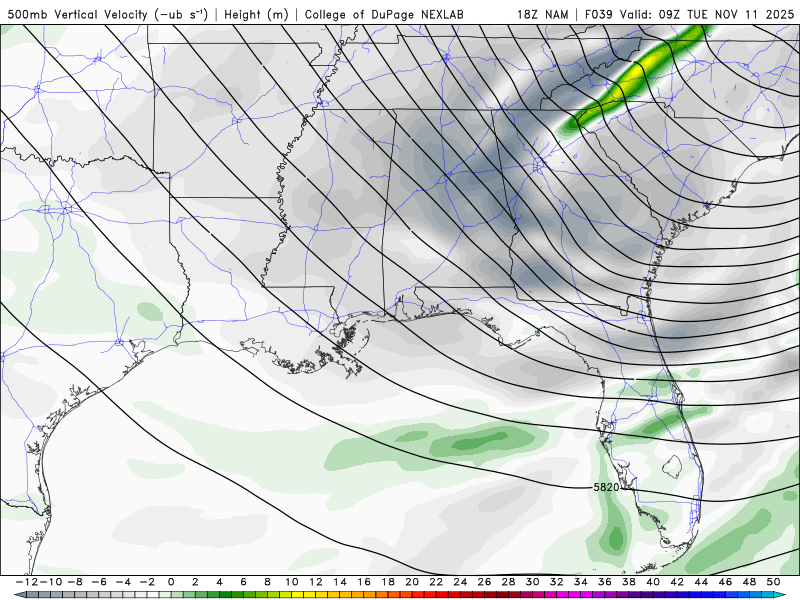800x600 pixels.
Task: Click the 'Height (m)' title text
Action: click(256, 15)
